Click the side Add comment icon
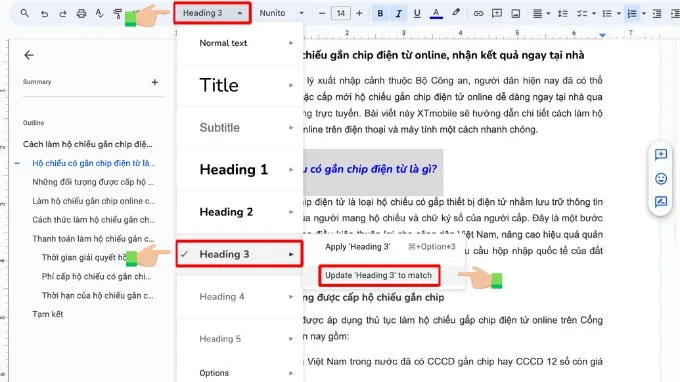 click(x=661, y=154)
